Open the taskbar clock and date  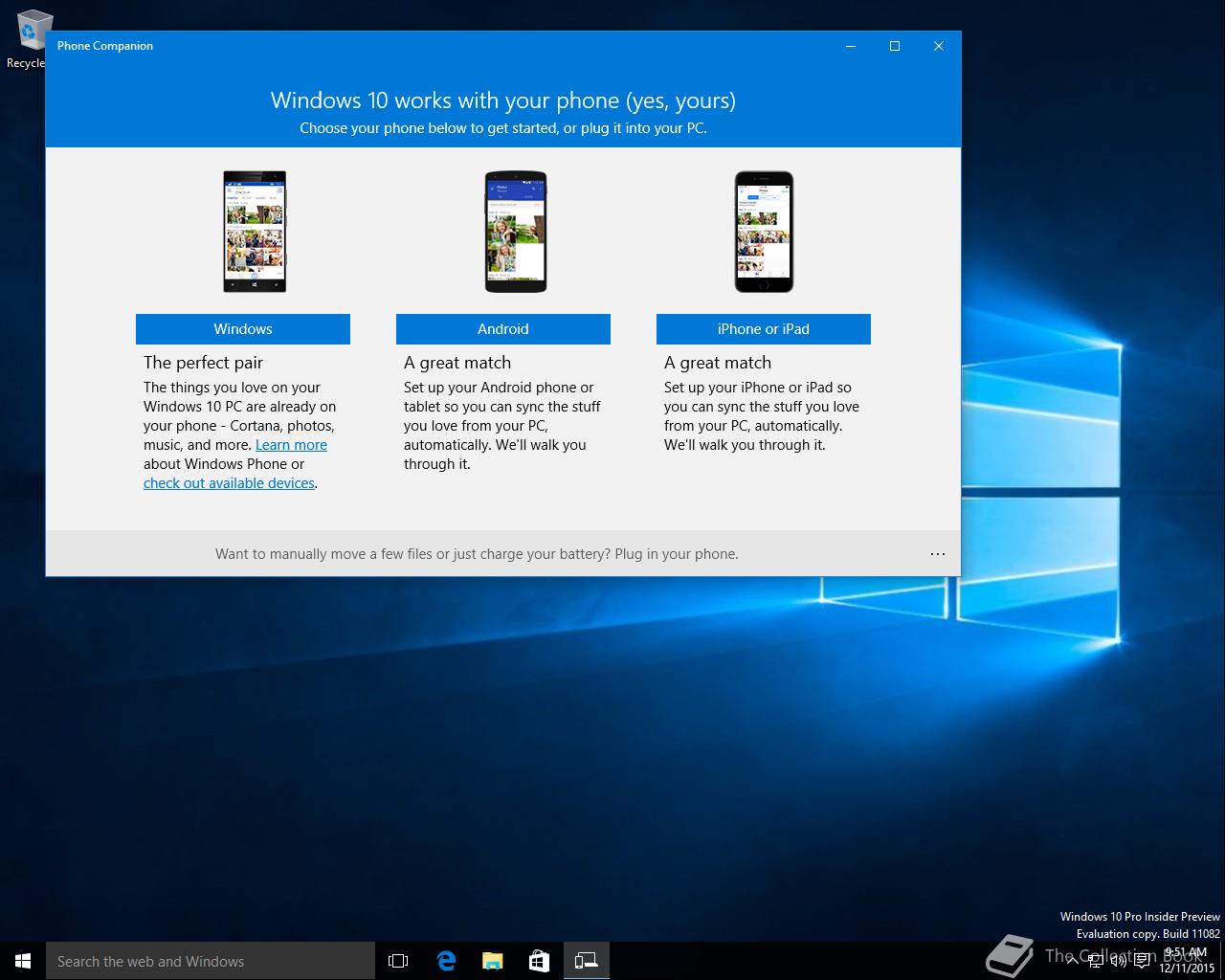(1186, 960)
